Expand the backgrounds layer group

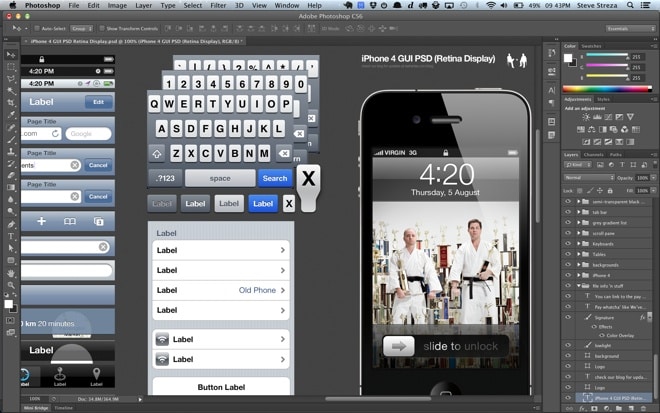579,264
